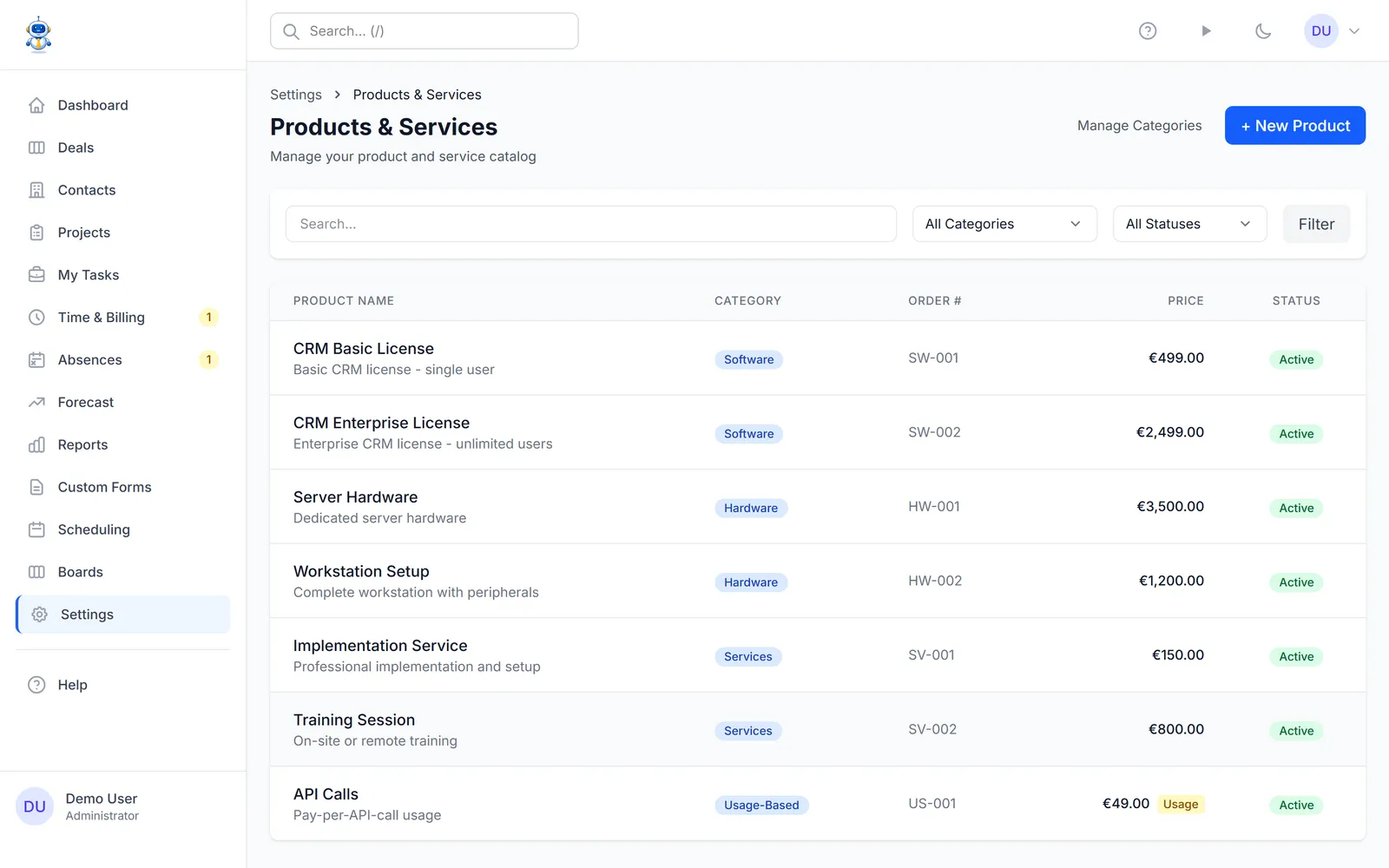The width and height of the screenshot is (1389, 868).
Task: Toggle dark mode with moon icon
Action: pyautogui.click(x=1263, y=31)
